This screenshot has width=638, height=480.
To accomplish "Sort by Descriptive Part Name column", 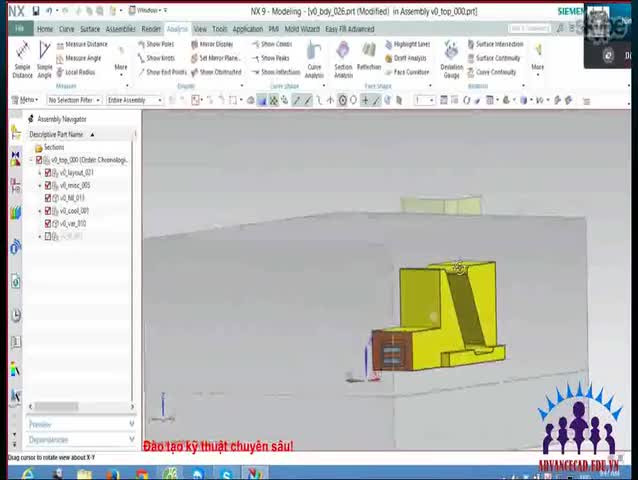I will click(x=61, y=134).
